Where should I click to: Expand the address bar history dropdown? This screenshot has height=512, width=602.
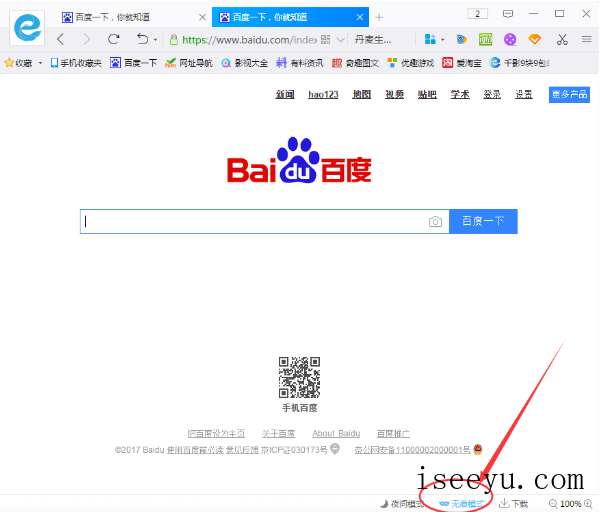340,40
